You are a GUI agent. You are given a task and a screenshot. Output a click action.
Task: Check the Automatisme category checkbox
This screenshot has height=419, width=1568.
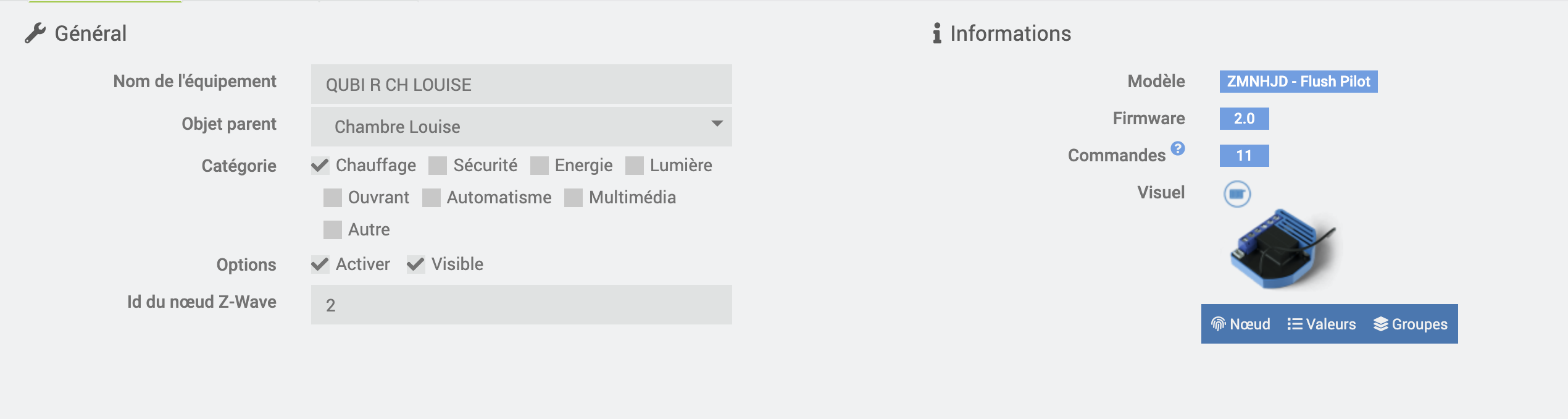[432, 198]
